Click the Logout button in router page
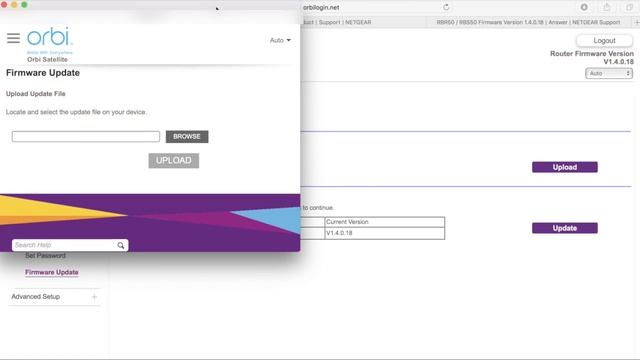The width and height of the screenshot is (640, 360). (604, 40)
